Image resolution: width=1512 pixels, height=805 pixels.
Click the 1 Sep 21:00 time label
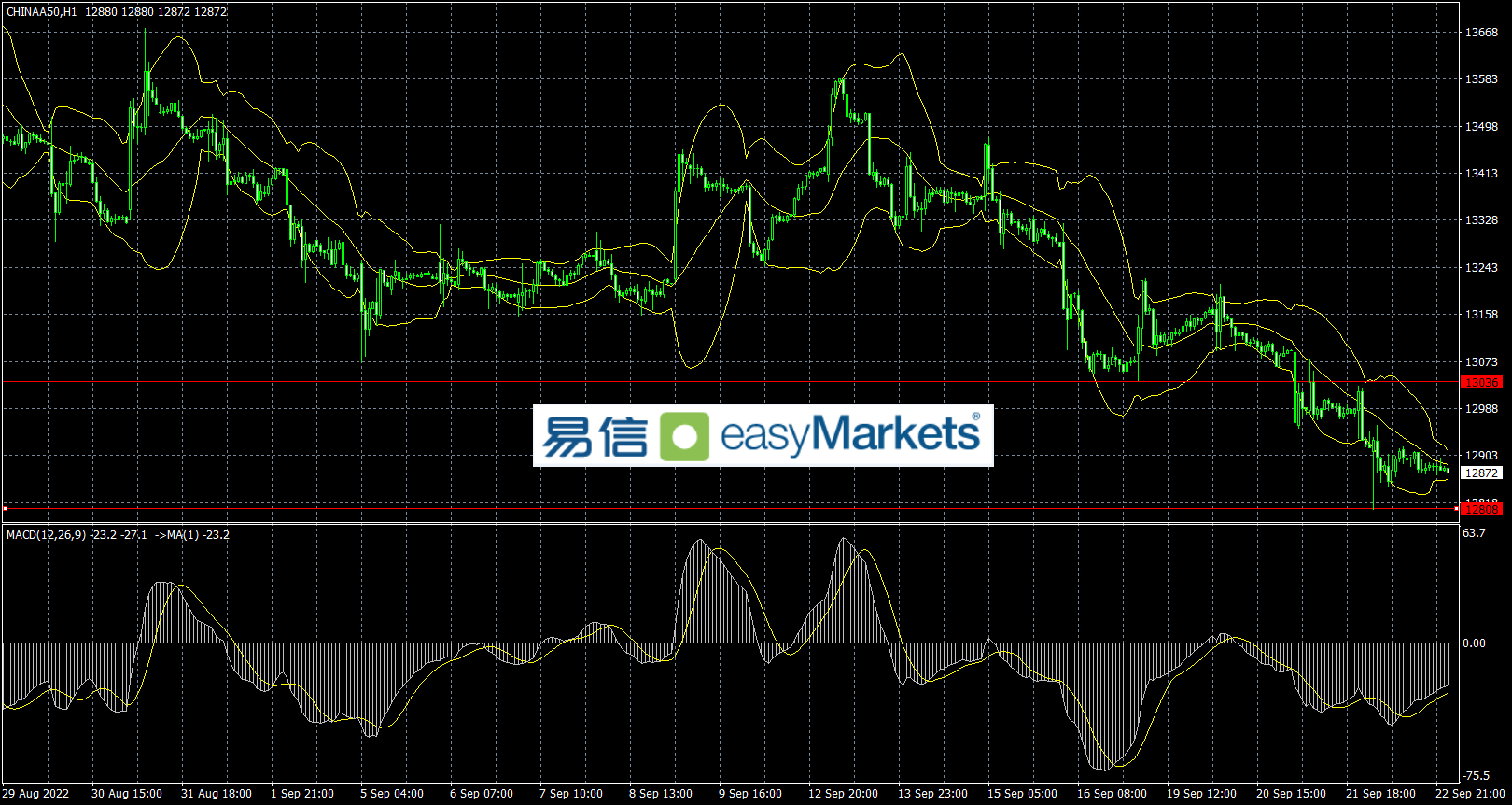(302, 794)
